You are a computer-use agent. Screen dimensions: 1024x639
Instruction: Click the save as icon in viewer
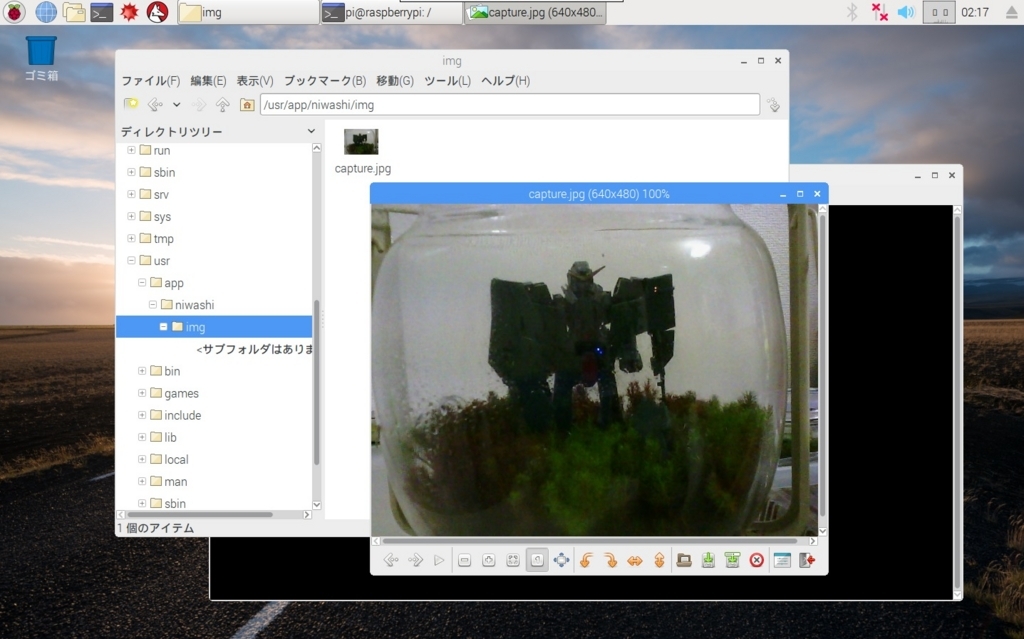pyautogui.click(x=732, y=560)
